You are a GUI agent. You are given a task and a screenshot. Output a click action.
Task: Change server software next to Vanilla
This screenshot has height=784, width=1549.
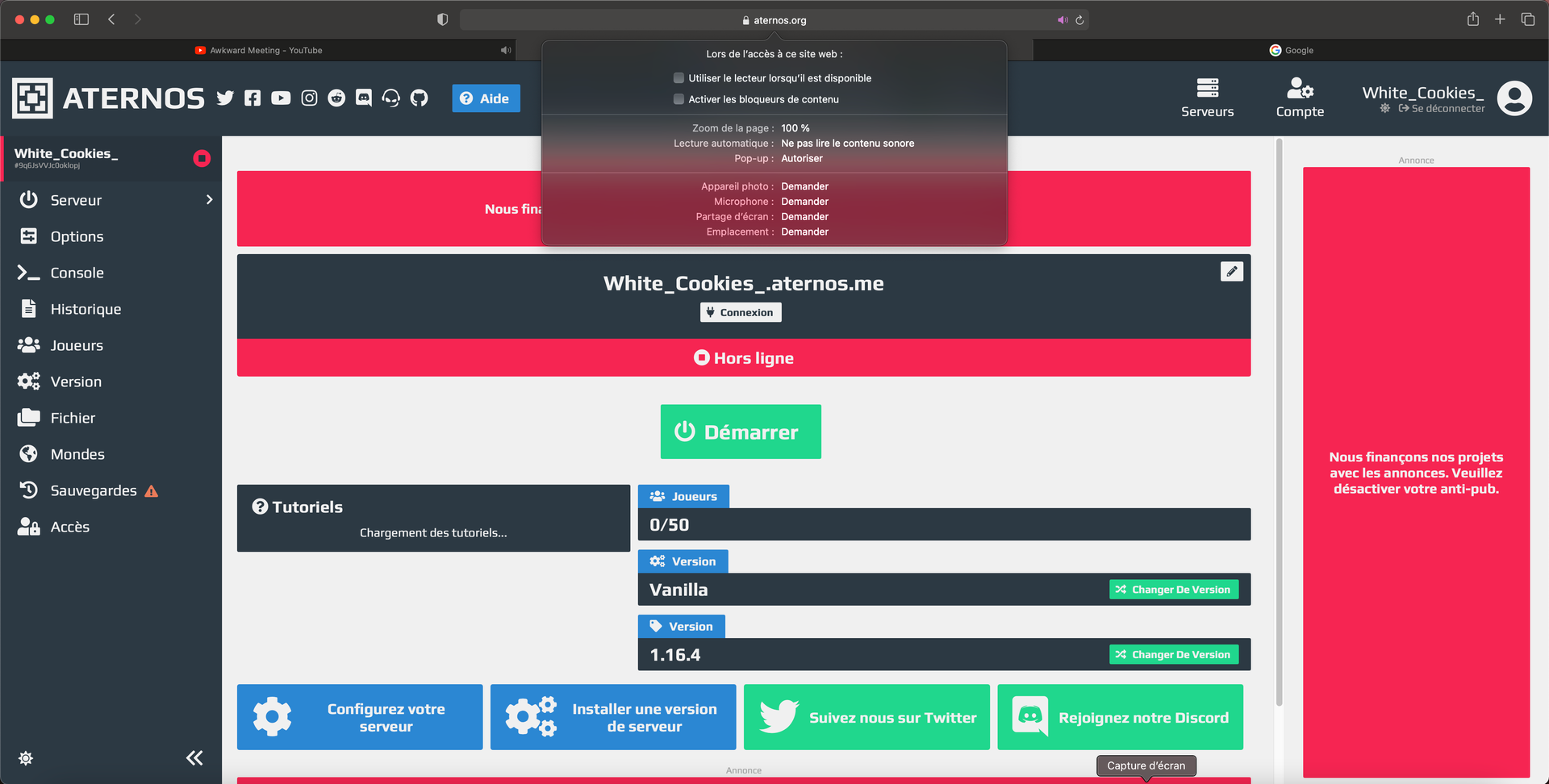pos(1174,590)
